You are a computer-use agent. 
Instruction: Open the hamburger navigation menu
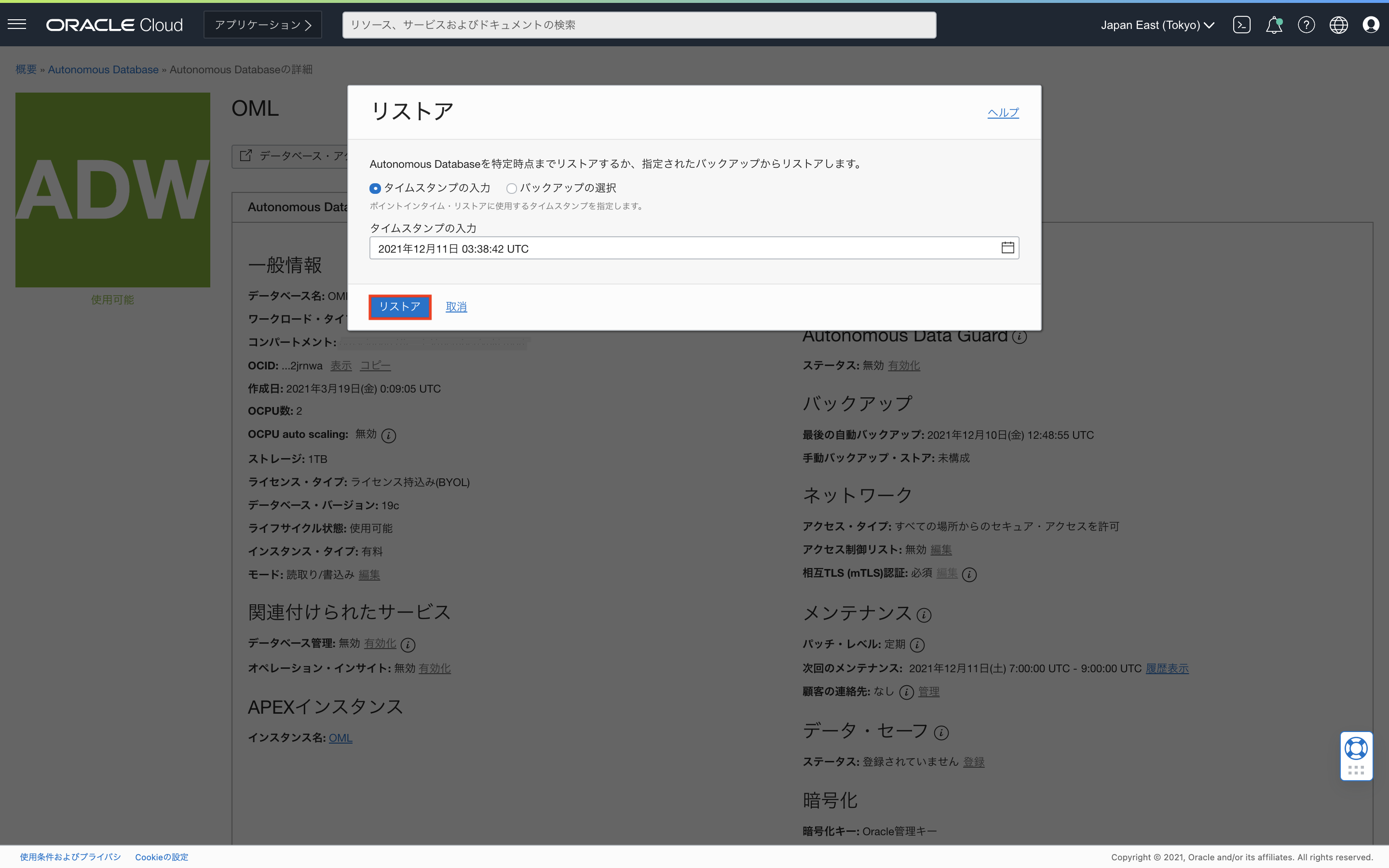coord(17,24)
